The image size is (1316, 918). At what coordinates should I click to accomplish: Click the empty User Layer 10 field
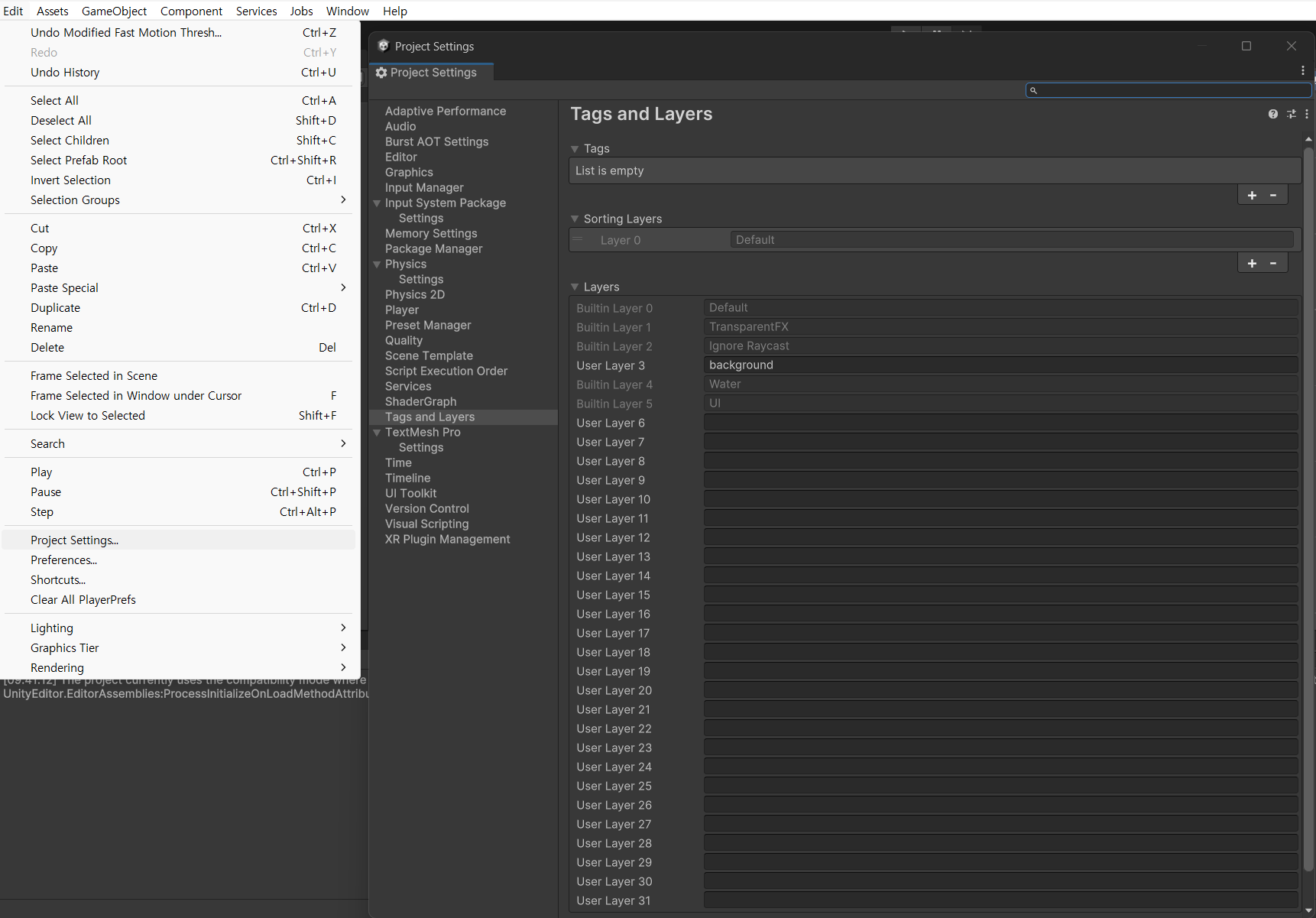(1000, 499)
